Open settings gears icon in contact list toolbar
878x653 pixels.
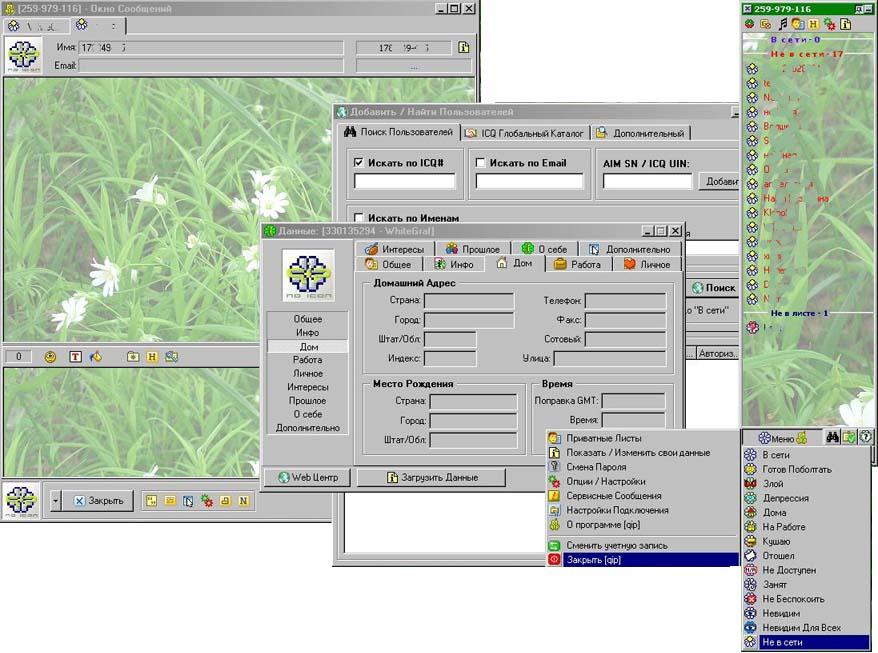point(829,24)
